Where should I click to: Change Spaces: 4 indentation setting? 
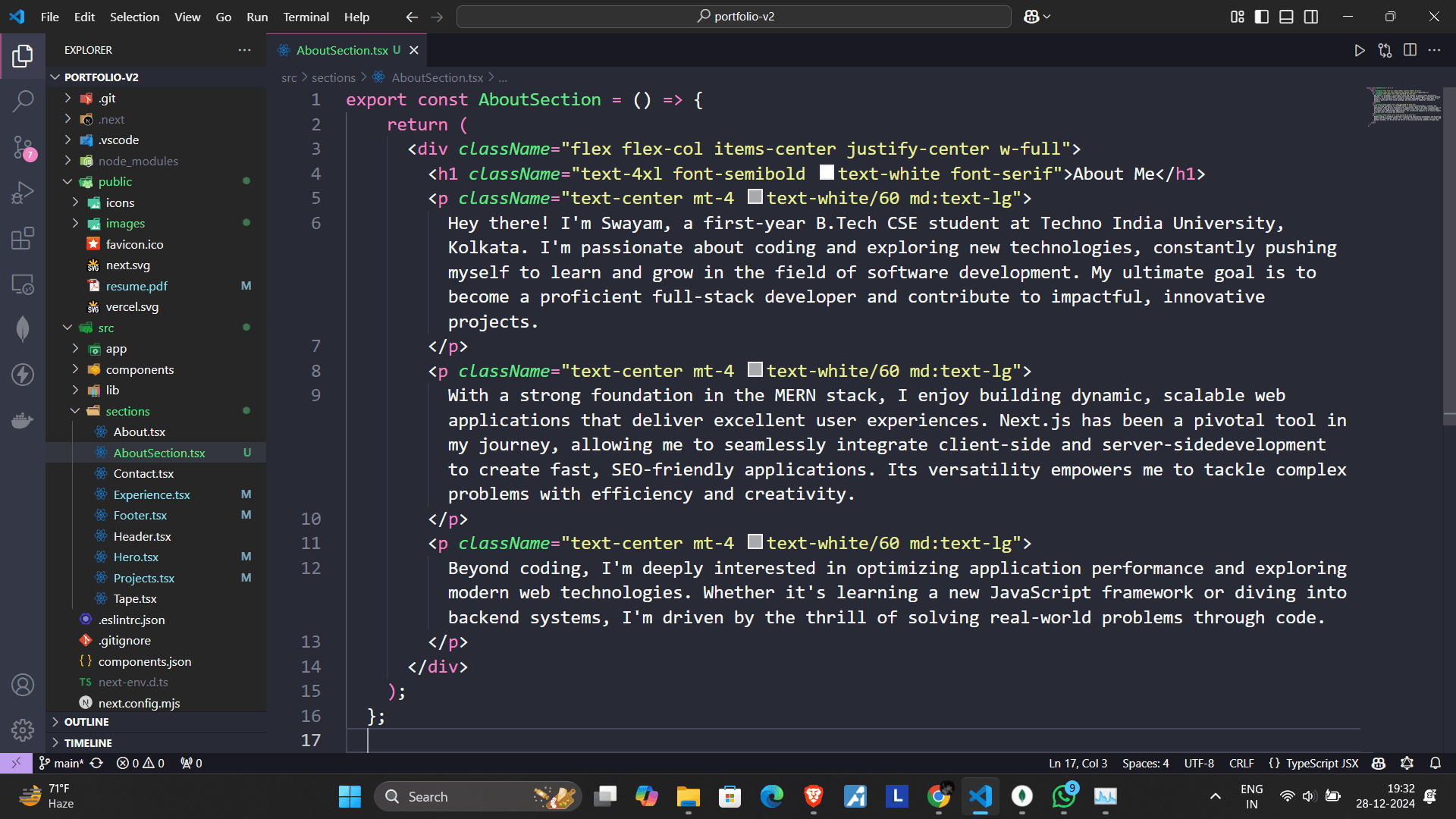point(1145,763)
